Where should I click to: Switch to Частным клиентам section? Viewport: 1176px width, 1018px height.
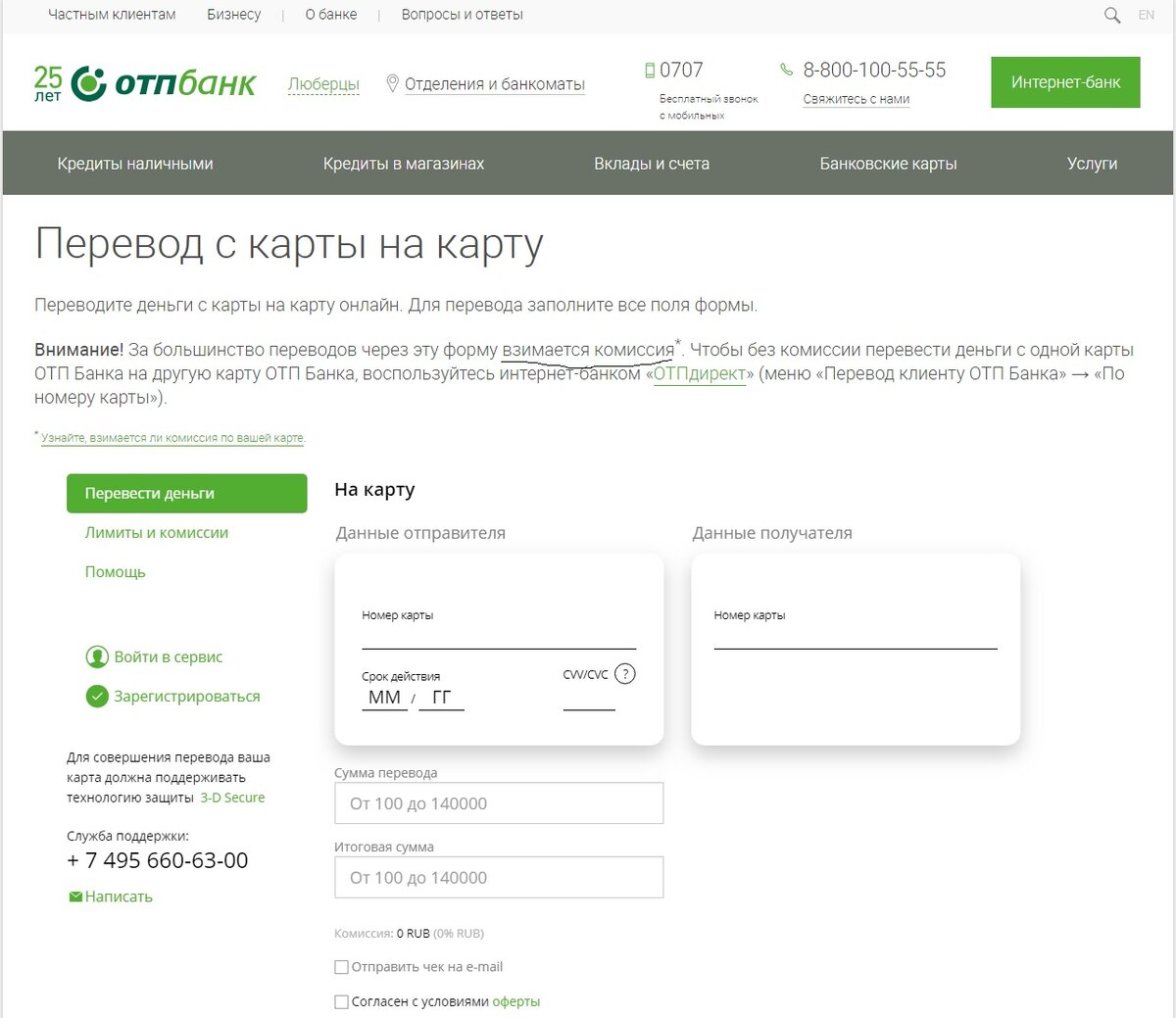tap(113, 15)
